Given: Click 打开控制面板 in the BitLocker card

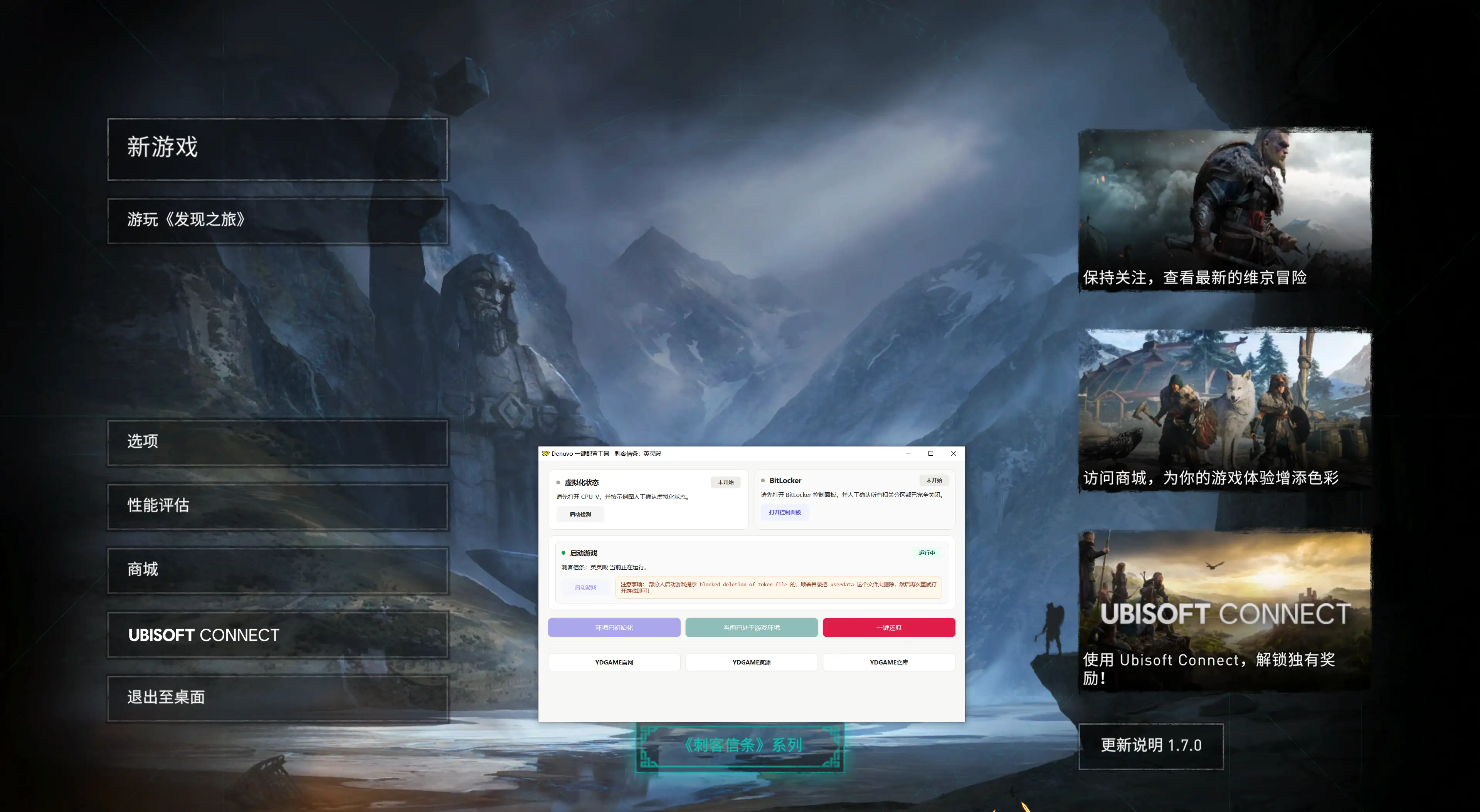Looking at the screenshot, I should (785, 512).
